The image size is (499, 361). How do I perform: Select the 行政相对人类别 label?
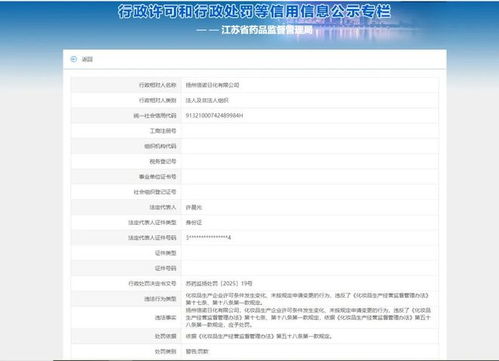[157, 100]
